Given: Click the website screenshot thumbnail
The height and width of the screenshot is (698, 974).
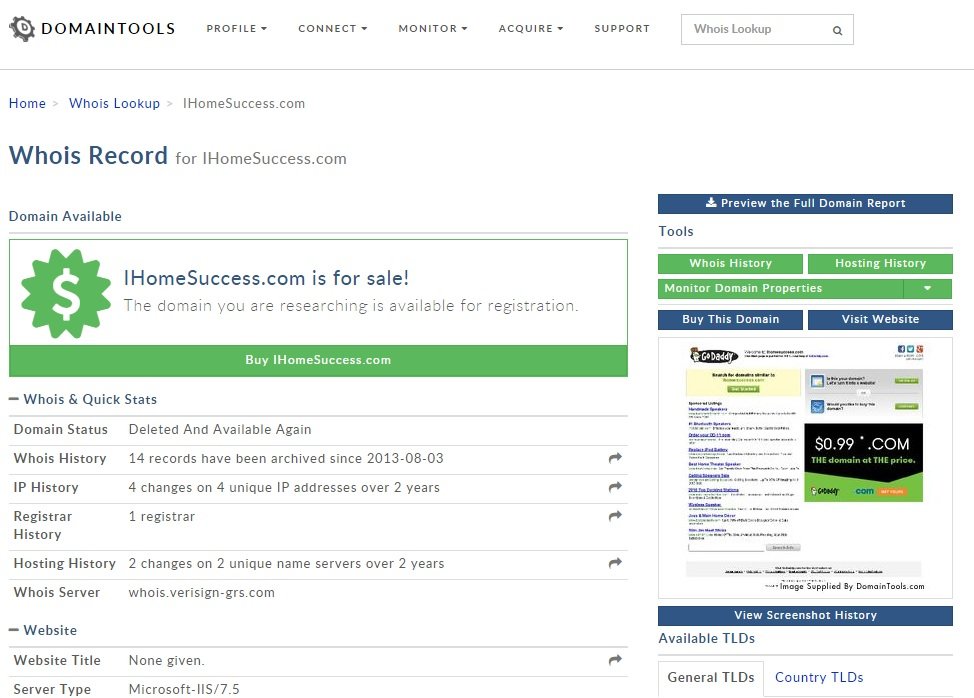Looking at the screenshot, I should [x=805, y=468].
